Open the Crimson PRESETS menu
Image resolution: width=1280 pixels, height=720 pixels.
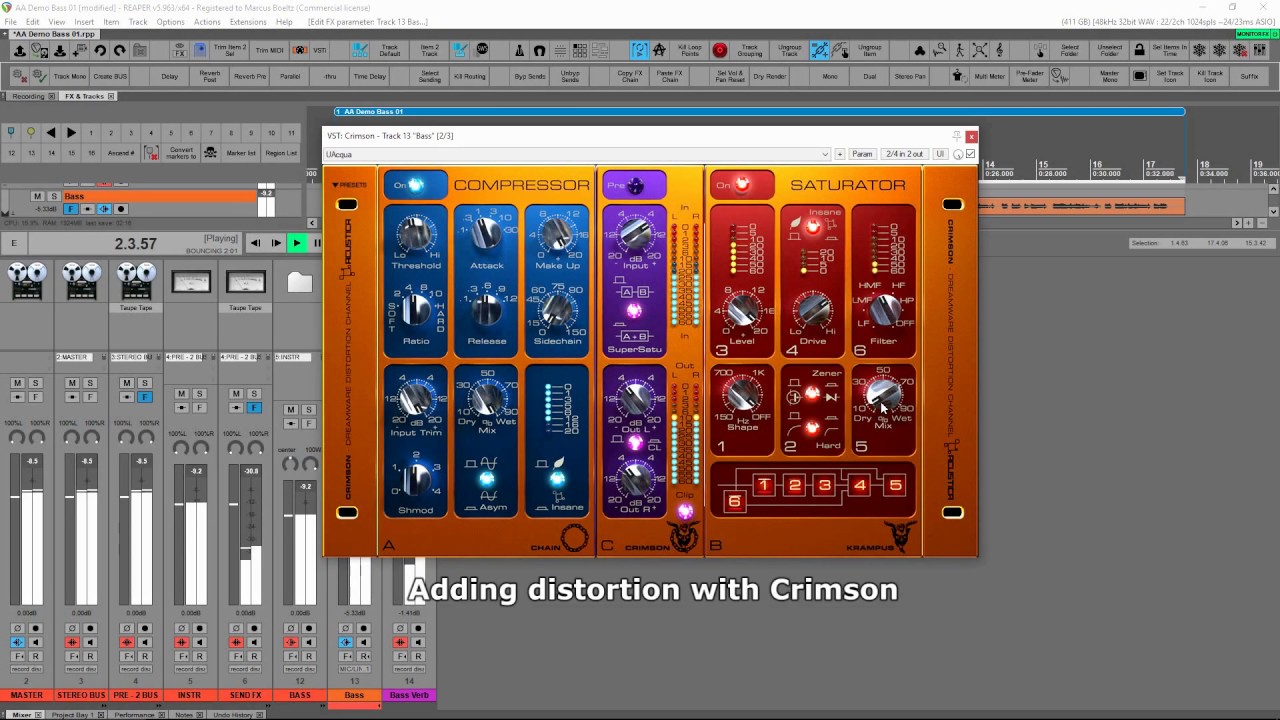[350, 185]
